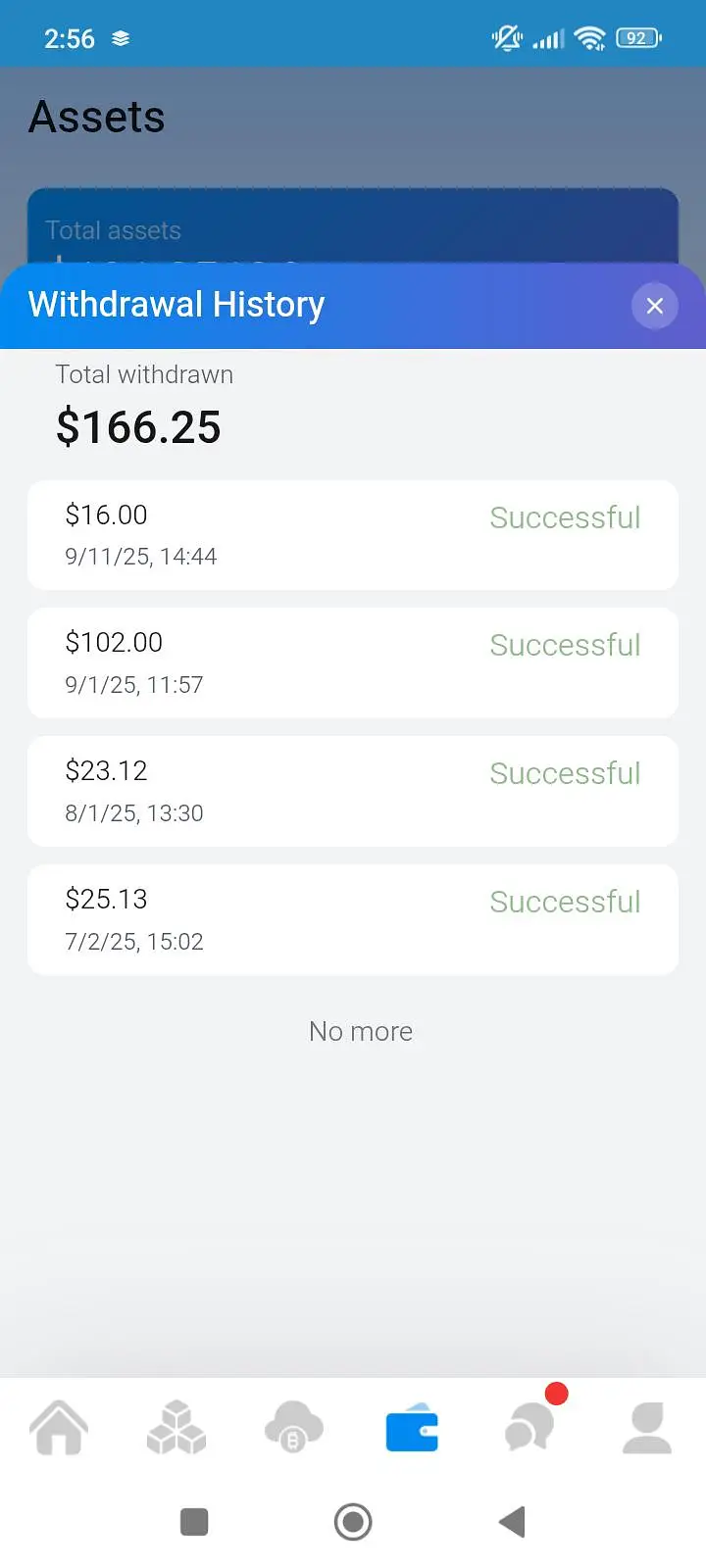This screenshot has height=1568, width=706.
Task: Open the Home tab icon
Action: click(59, 1427)
